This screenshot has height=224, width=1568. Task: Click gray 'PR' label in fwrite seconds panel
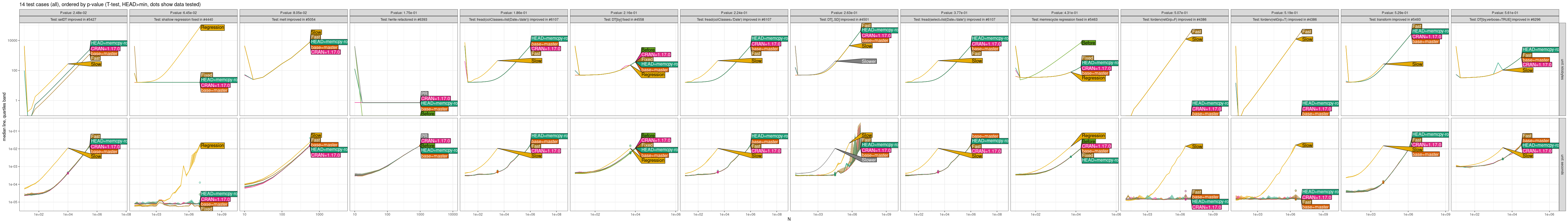(x=424, y=136)
